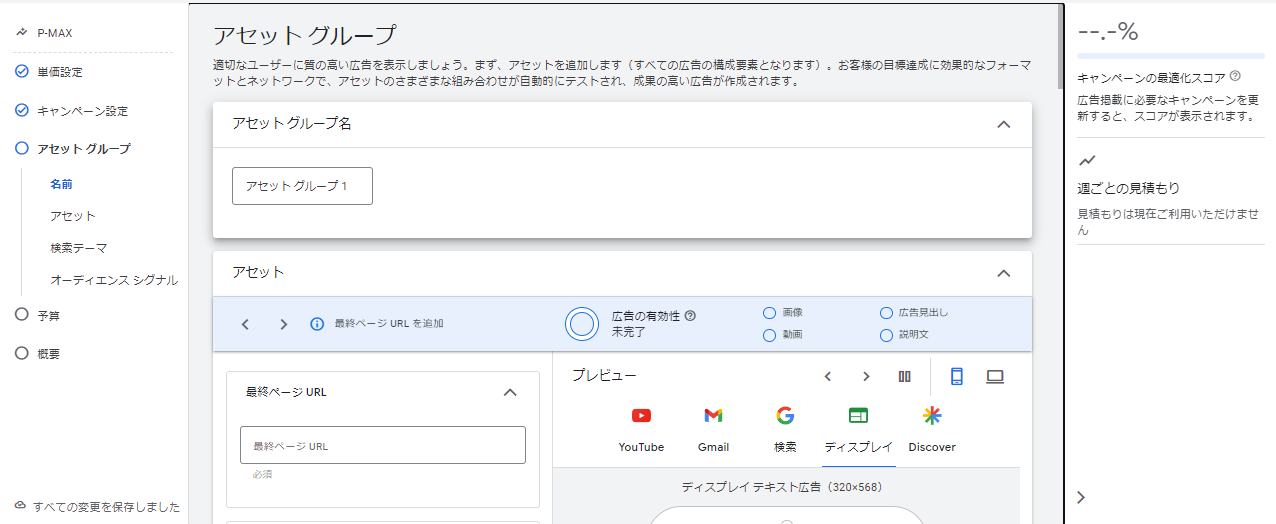
Task: Collapse the 最終ページ URL card
Action: pos(510,393)
